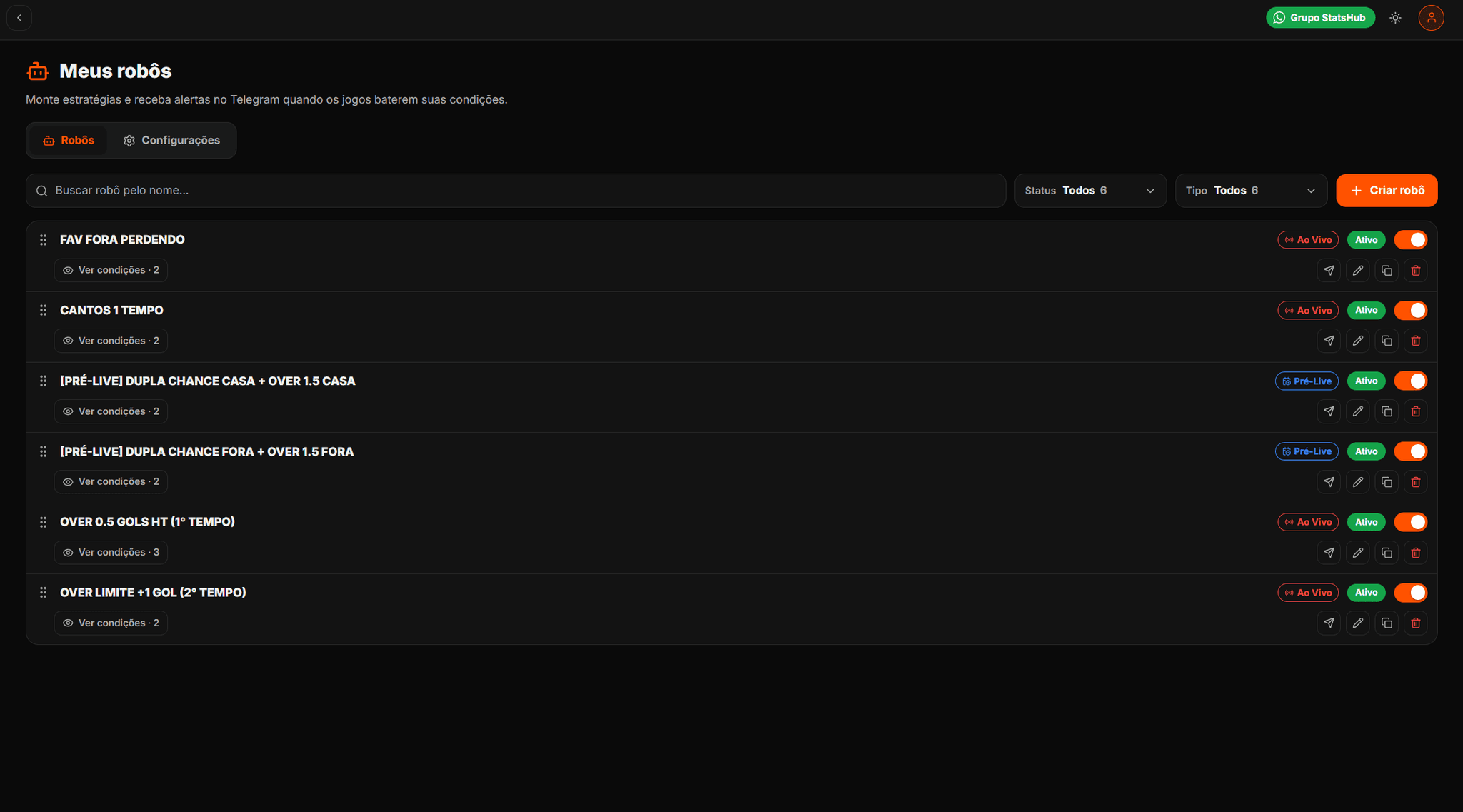
Task: Switch off the OVER LIMITE +1 GOL toggle
Action: click(1411, 593)
